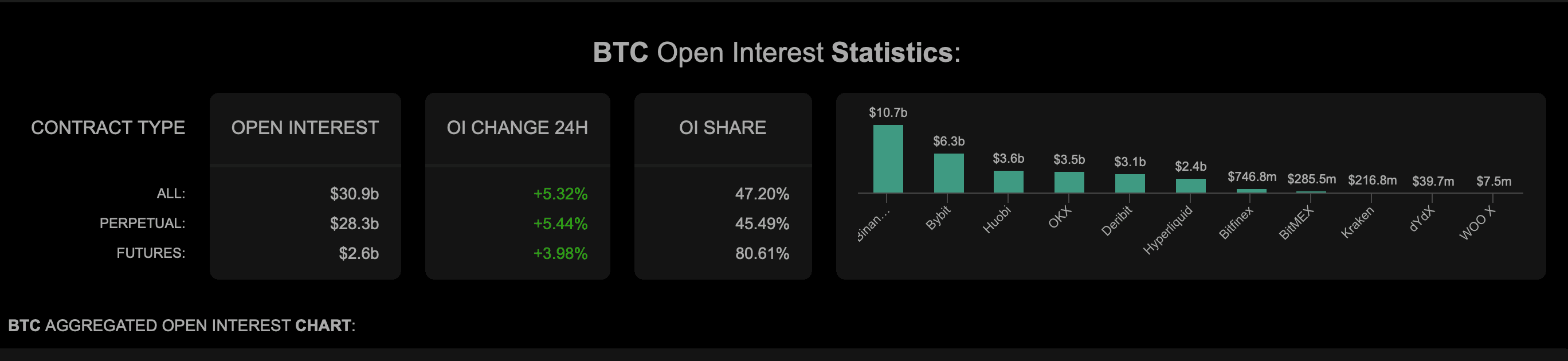The width and height of the screenshot is (1568, 361).
Task: Click the +5.44% perpetual change value
Action: pos(560,224)
